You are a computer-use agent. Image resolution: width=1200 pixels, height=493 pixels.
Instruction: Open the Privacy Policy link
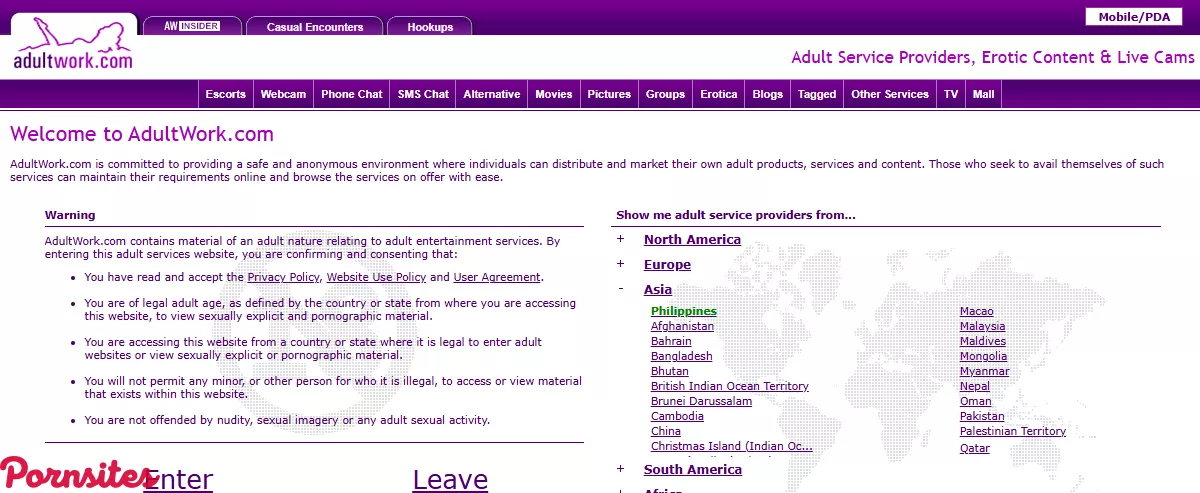(x=283, y=277)
